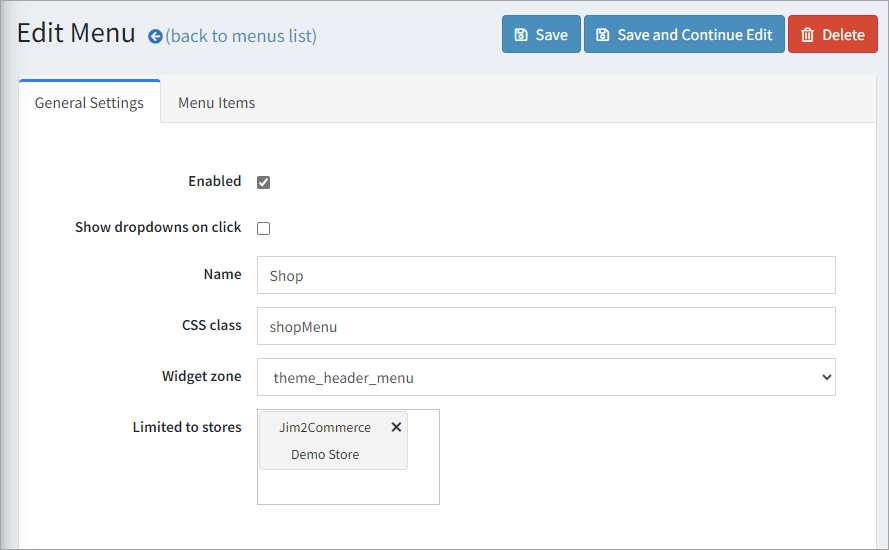The width and height of the screenshot is (889, 550).
Task: Enable Show dropdowns on click
Action: 264,228
